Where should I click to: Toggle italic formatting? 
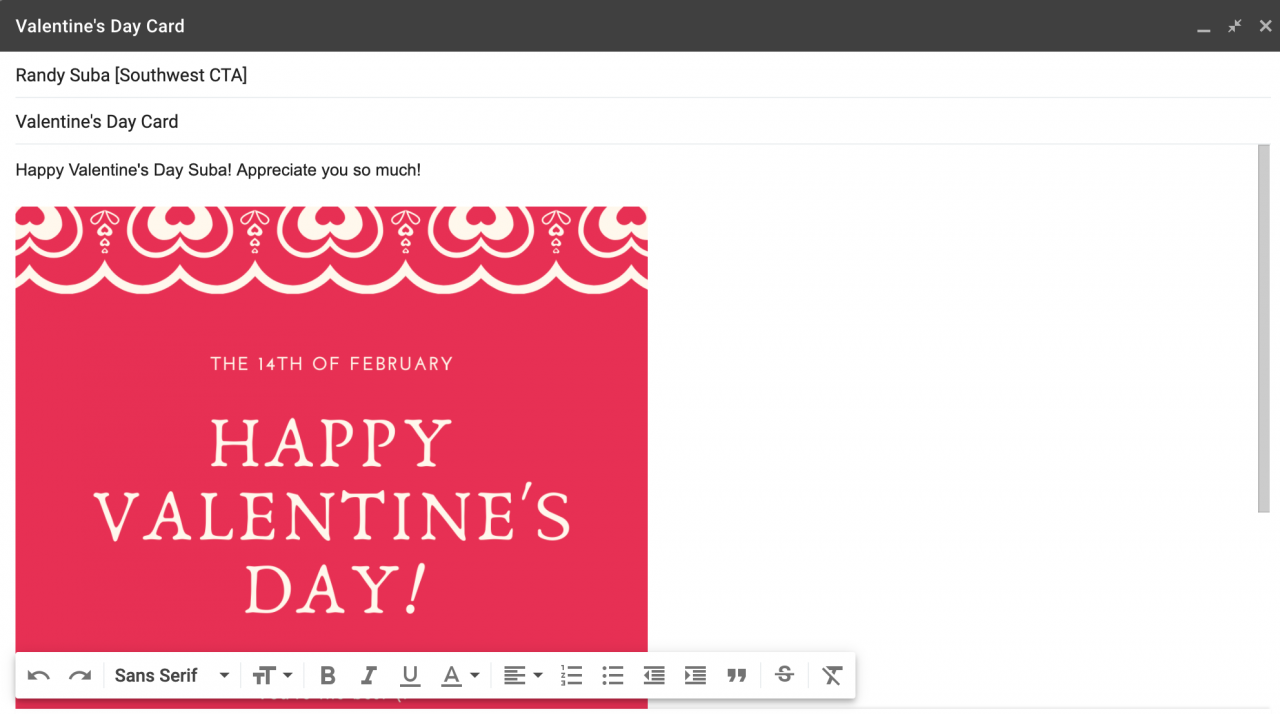tap(369, 676)
